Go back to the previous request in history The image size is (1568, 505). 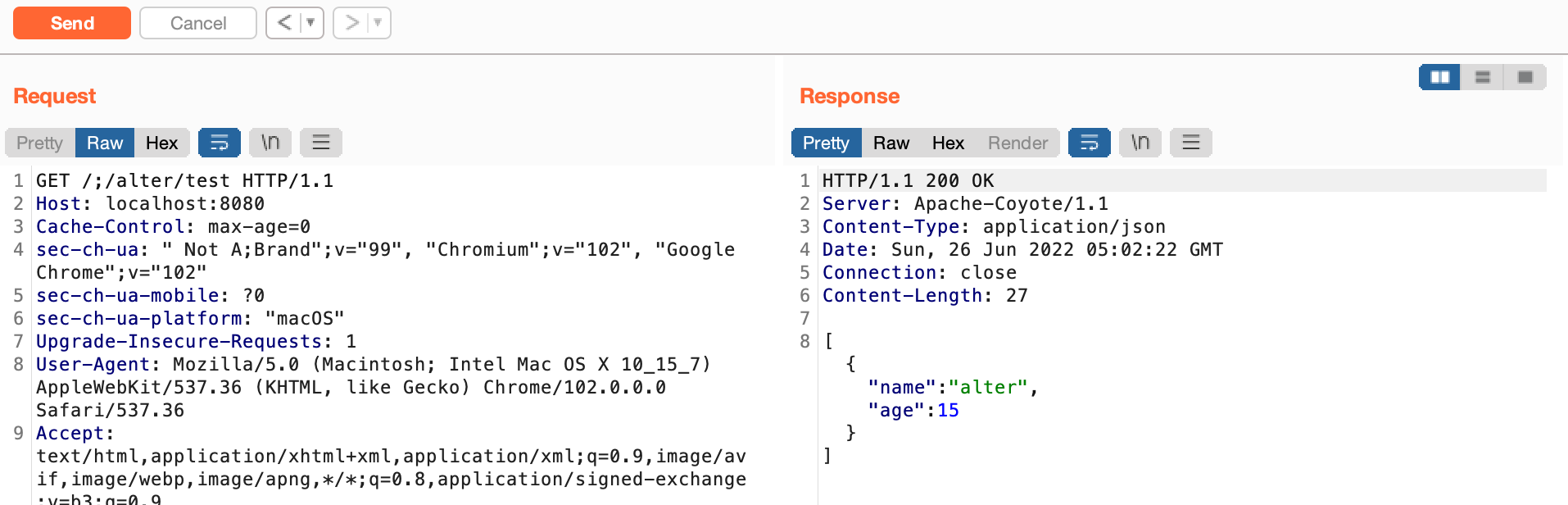point(284,23)
